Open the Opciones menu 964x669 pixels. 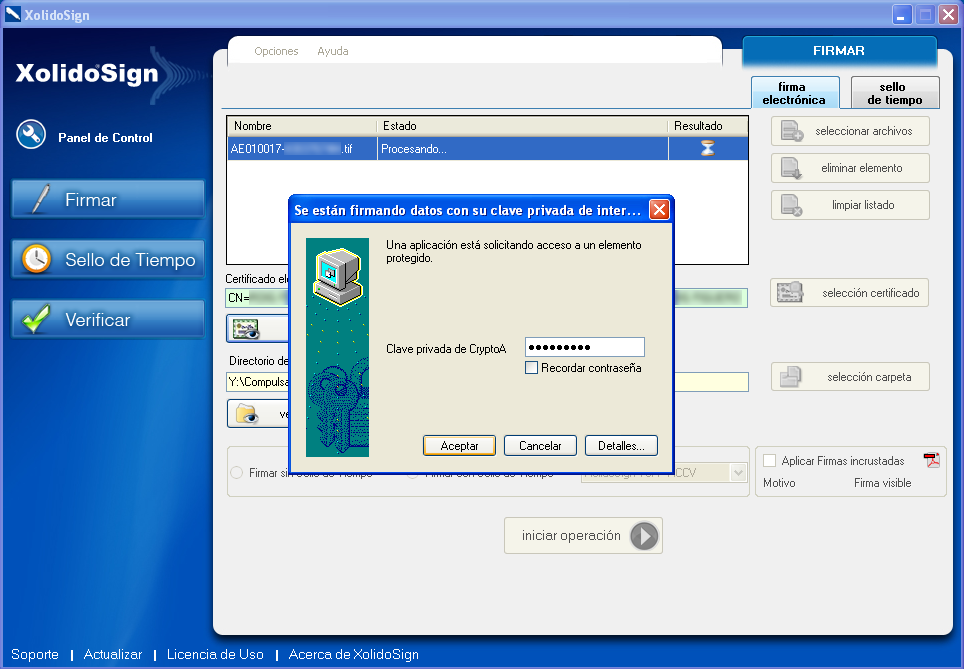tap(276, 51)
